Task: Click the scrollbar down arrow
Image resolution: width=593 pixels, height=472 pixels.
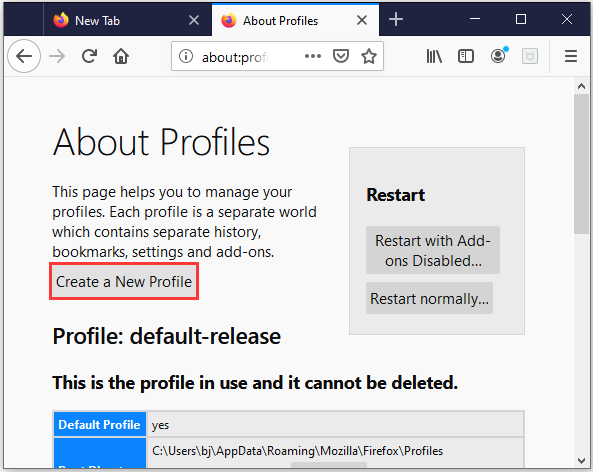Action: click(x=581, y=461)
